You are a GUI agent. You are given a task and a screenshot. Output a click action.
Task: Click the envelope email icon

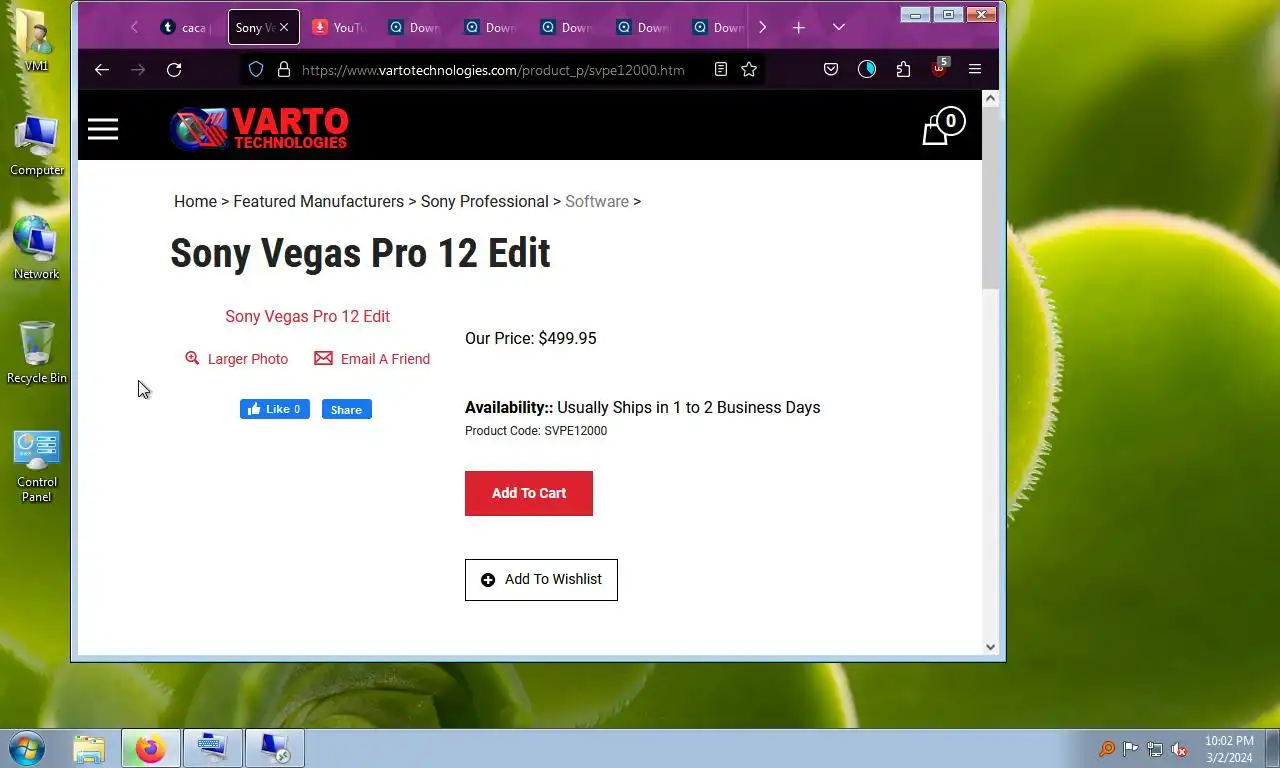pos(323,358)
